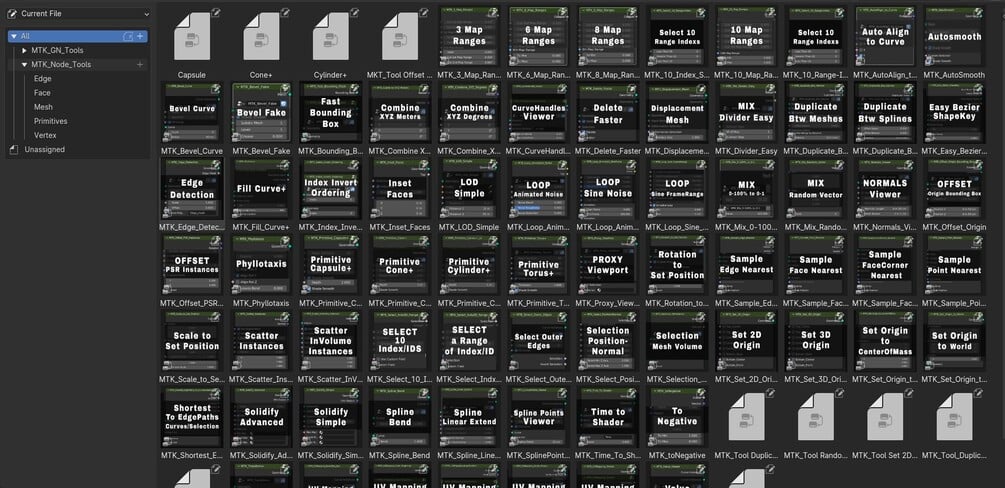Select the Bevel Curve thumbnail
Image resolution: width=1005 pixels, height=488 pixels.
(192, 113)
